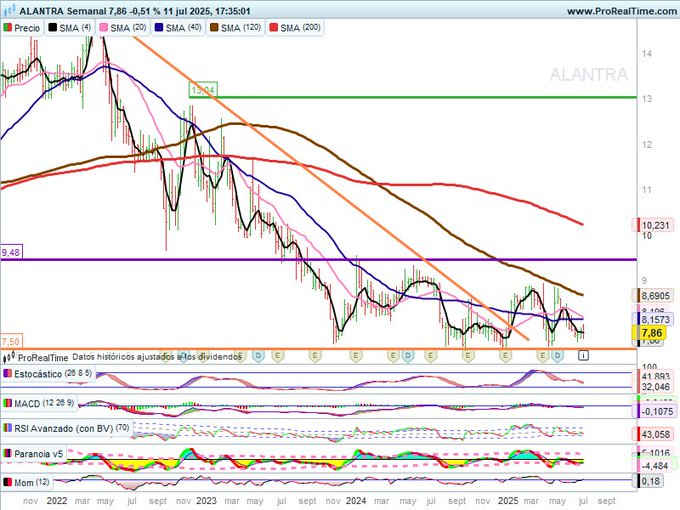Viewport: 680px width, 510px height.
Task: Click the pink color swatch of SMA (20)
Action: tap(104, 28)
